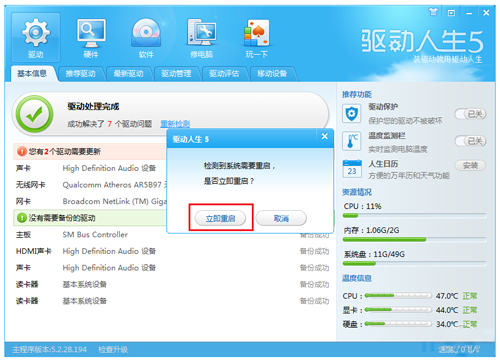Image resolution: width=500 pixels, height=362 pixels.
Task: Click the 温度监测栏 thermometer icon
Action: (352, 141)
